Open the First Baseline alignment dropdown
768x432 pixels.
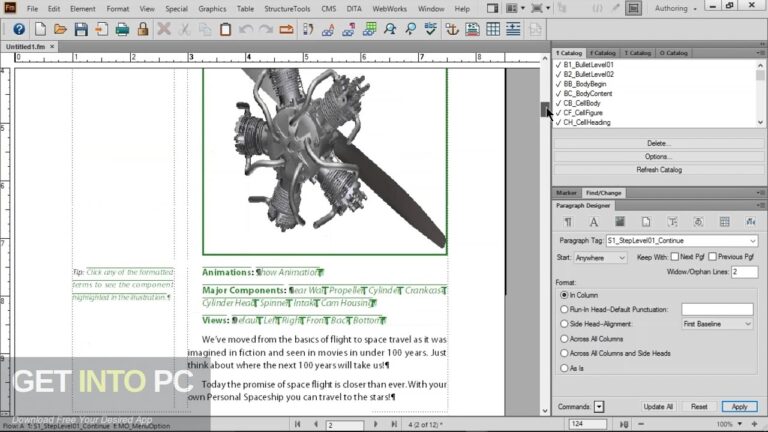(x=717, y=324)
